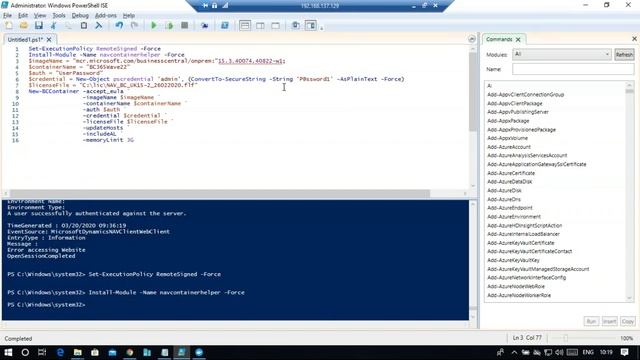Image resolution: width=640 pixels, height=360 pixels.
Task: Click the Name filter input field
Action: pos(573,69)
